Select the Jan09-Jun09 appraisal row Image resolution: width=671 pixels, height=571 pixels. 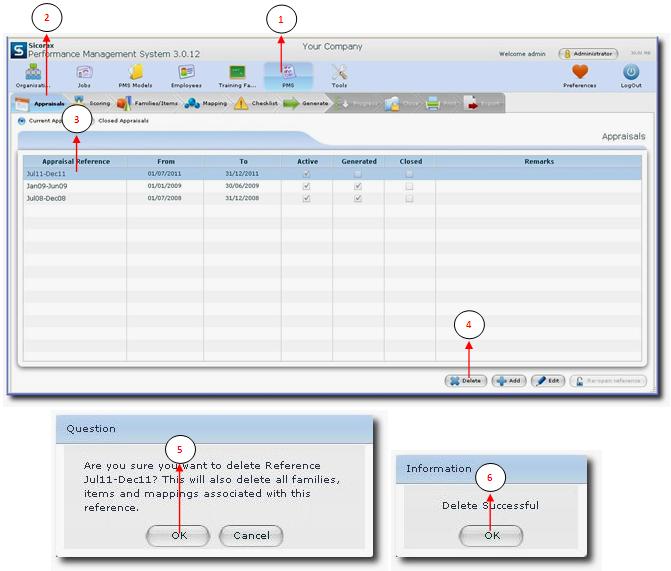(75, 186)
